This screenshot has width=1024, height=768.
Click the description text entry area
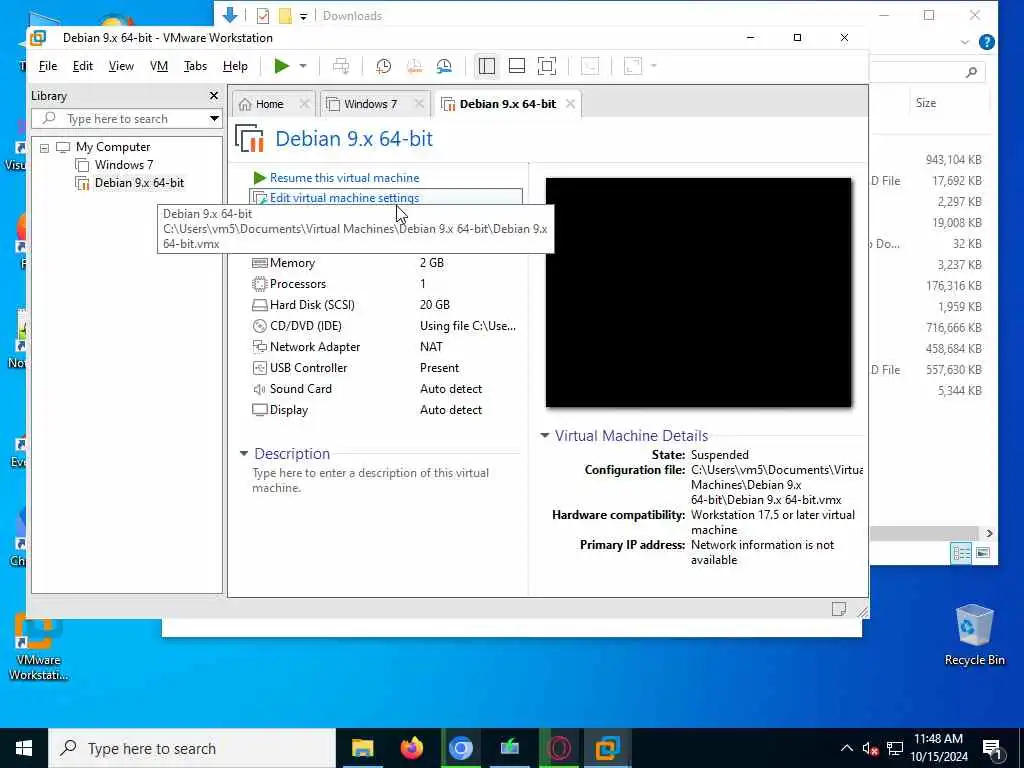pos(385,481)
